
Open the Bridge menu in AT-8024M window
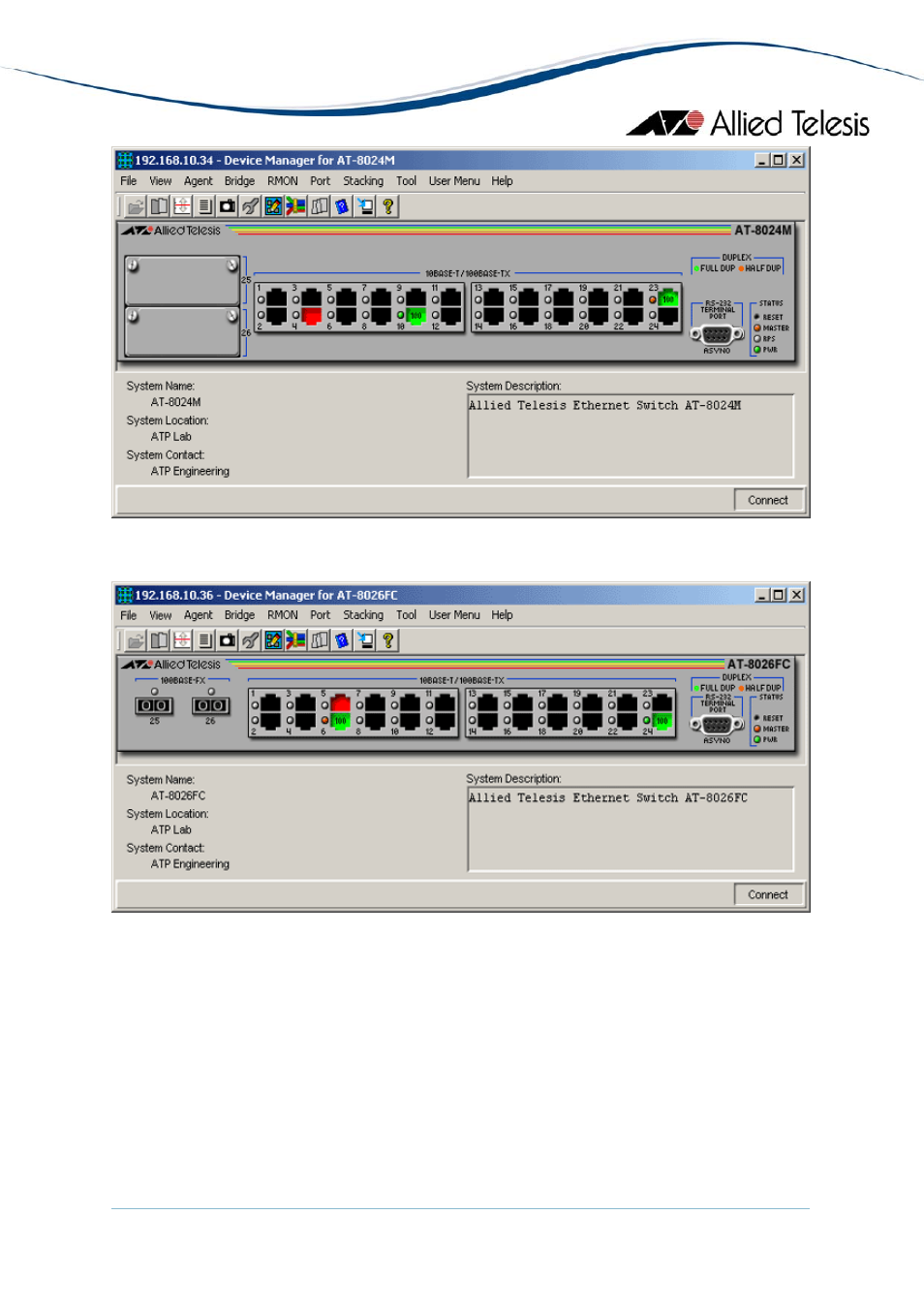pos(239,181)
